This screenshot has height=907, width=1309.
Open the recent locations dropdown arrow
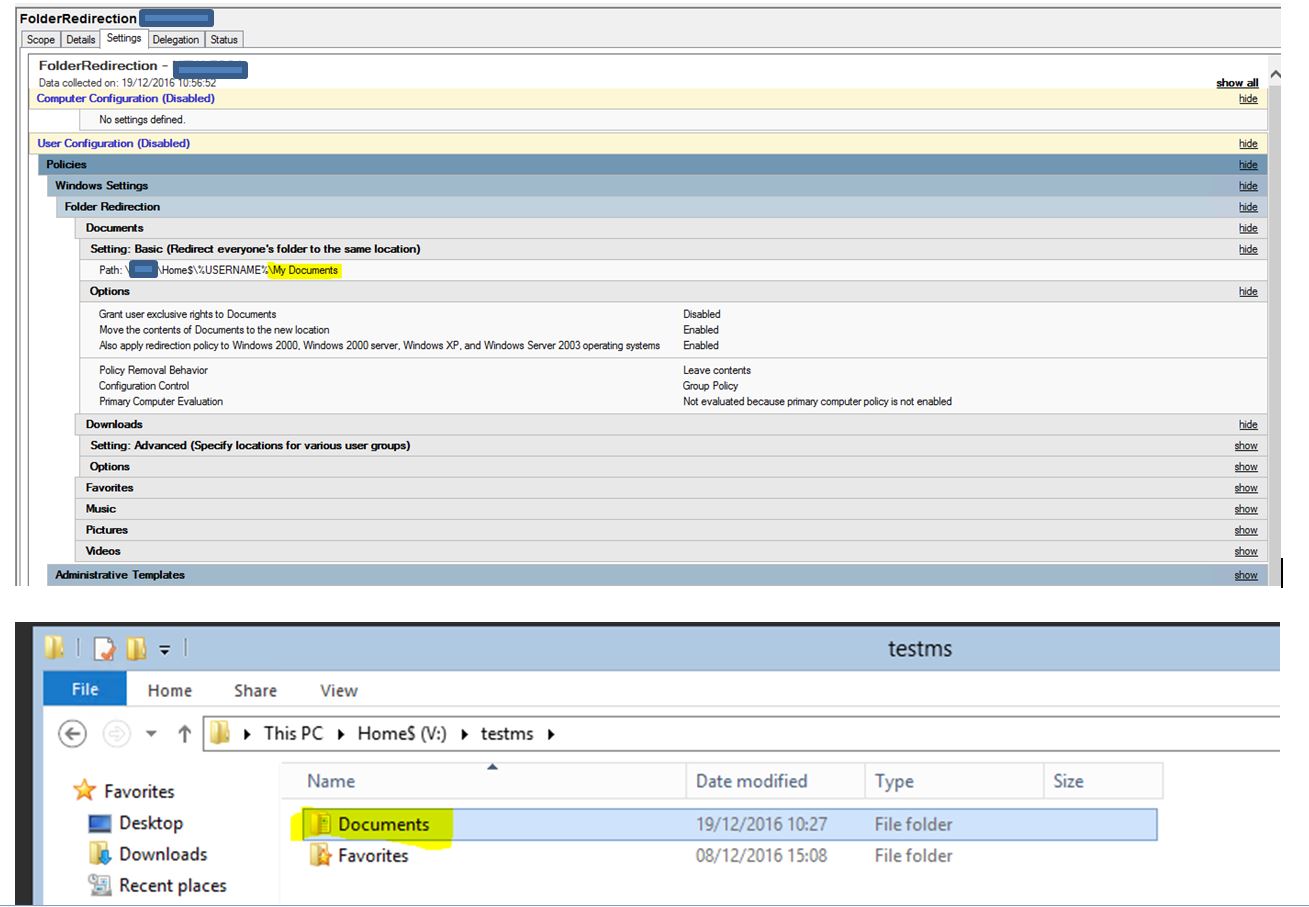coord(152,734)
